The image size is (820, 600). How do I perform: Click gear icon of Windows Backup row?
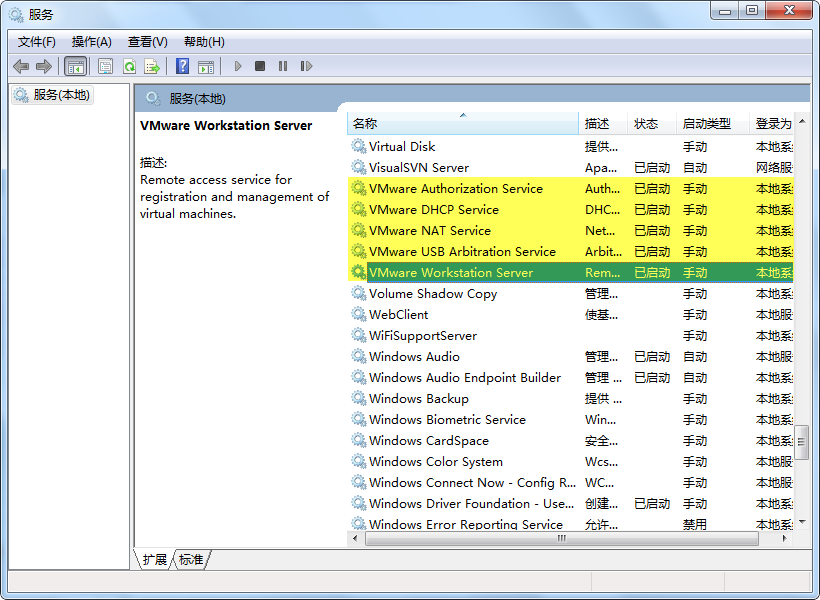pyautogui.click(x=358, y=398)
